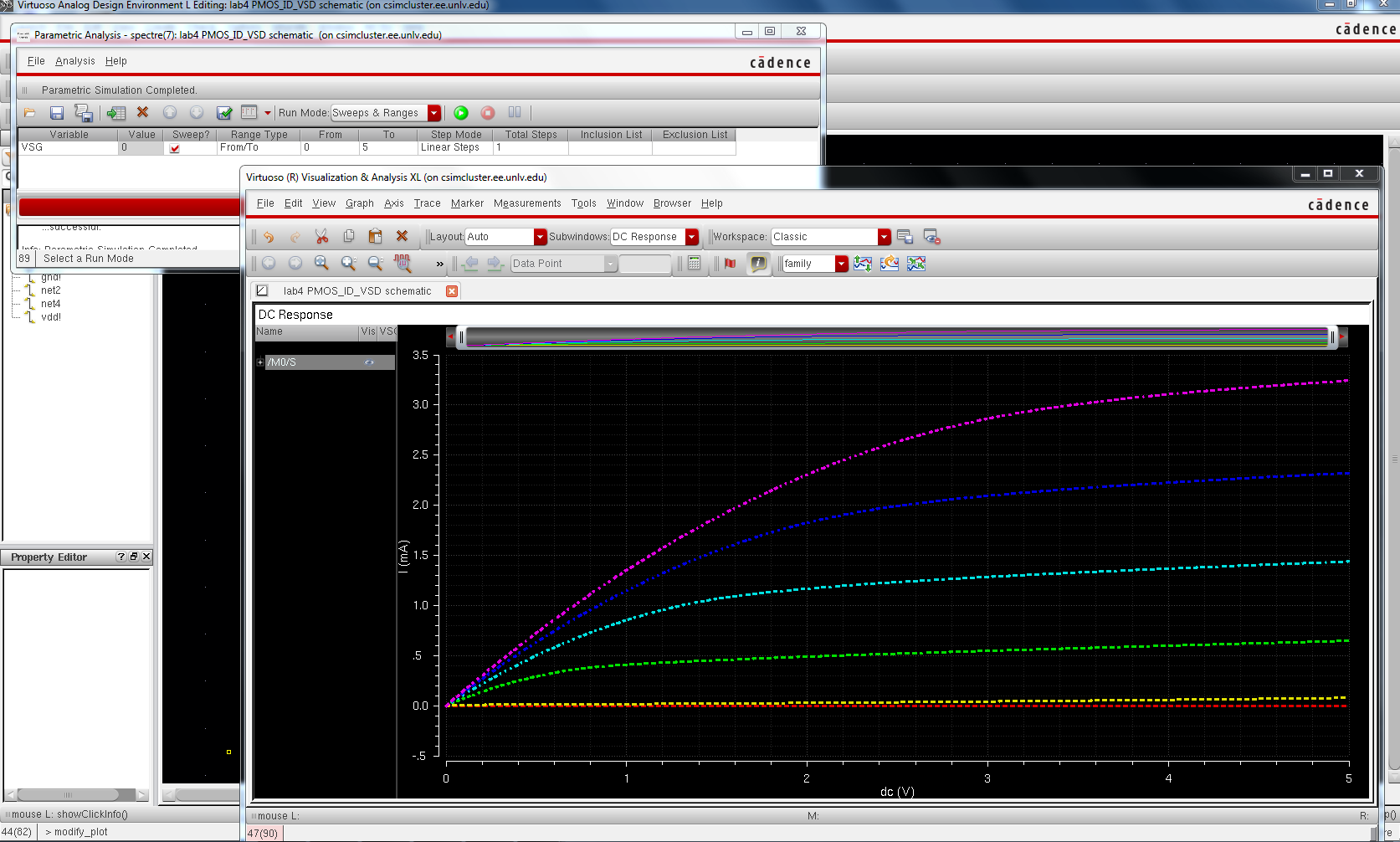
Task: Close the lab4 PMOS_ID_VSD graph tab
Action: [x=452, y=291]
